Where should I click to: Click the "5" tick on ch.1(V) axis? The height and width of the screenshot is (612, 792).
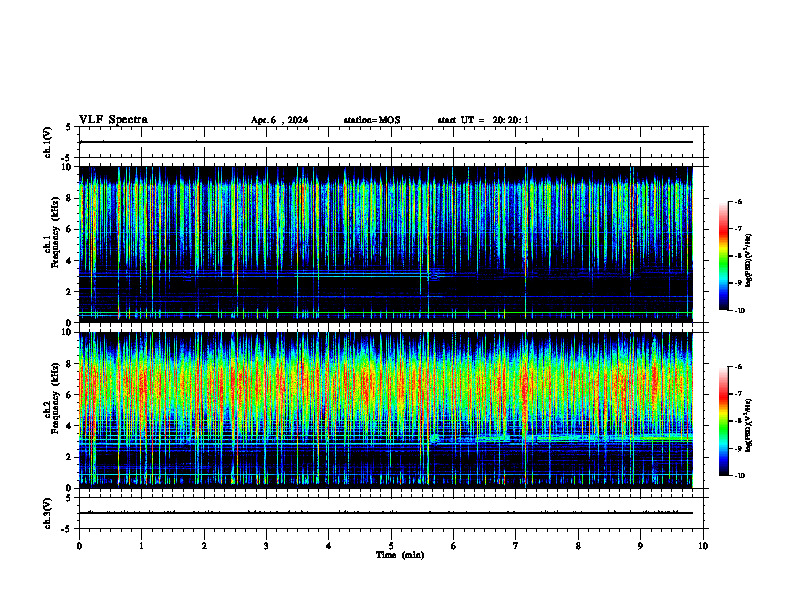tap(70, 127)
